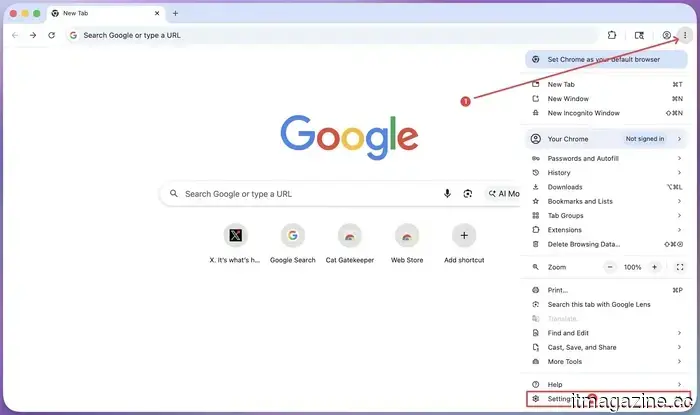This screenshot has height=415, width=700.
Task: Click the Google logo on the page
Action: point(349,137)
